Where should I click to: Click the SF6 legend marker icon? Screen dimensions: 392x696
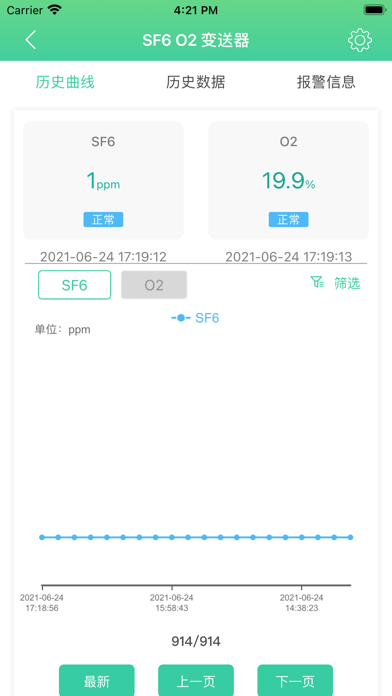click(181, 318)
